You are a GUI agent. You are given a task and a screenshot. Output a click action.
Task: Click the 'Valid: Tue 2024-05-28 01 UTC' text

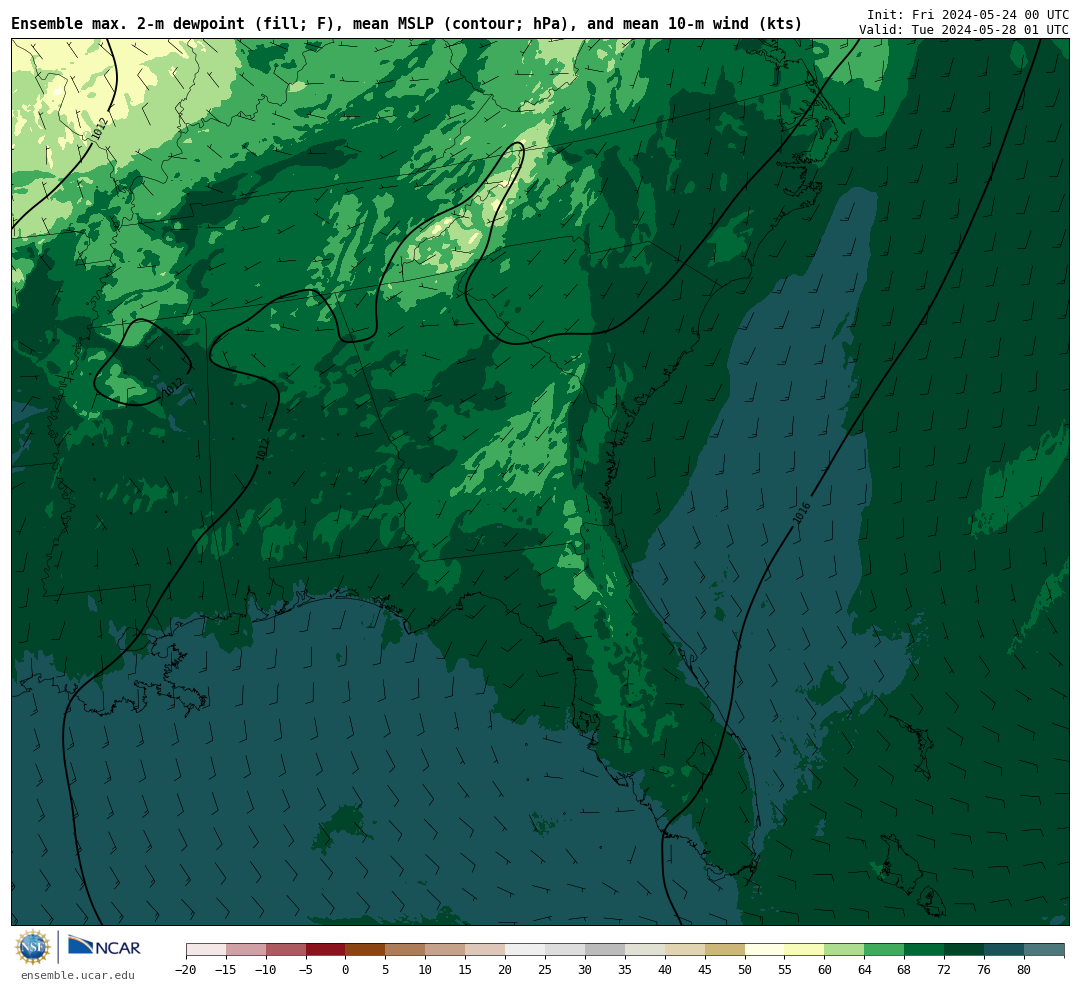click(964, 30)
